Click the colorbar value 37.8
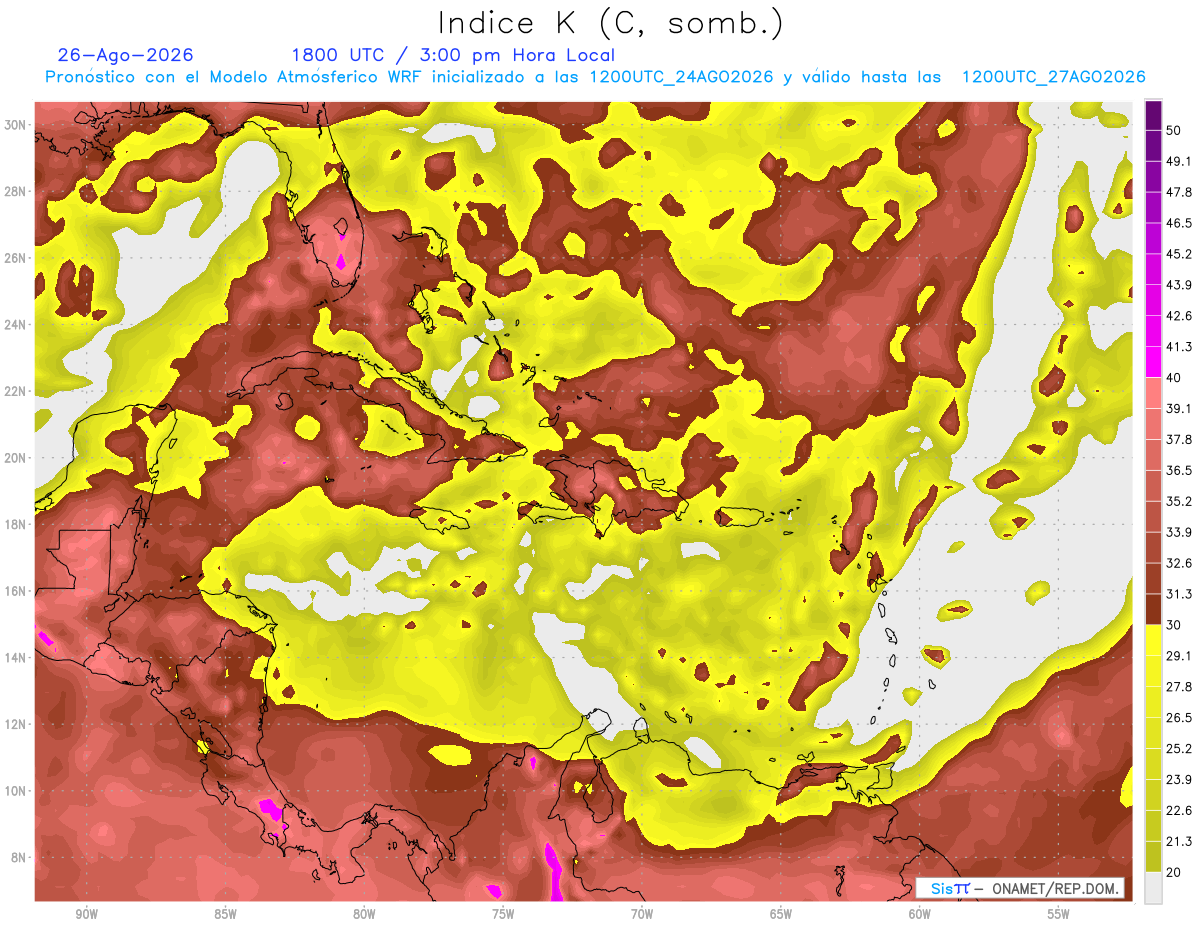The height and width of the screenshot is (927, 1200). (1179, 440)
